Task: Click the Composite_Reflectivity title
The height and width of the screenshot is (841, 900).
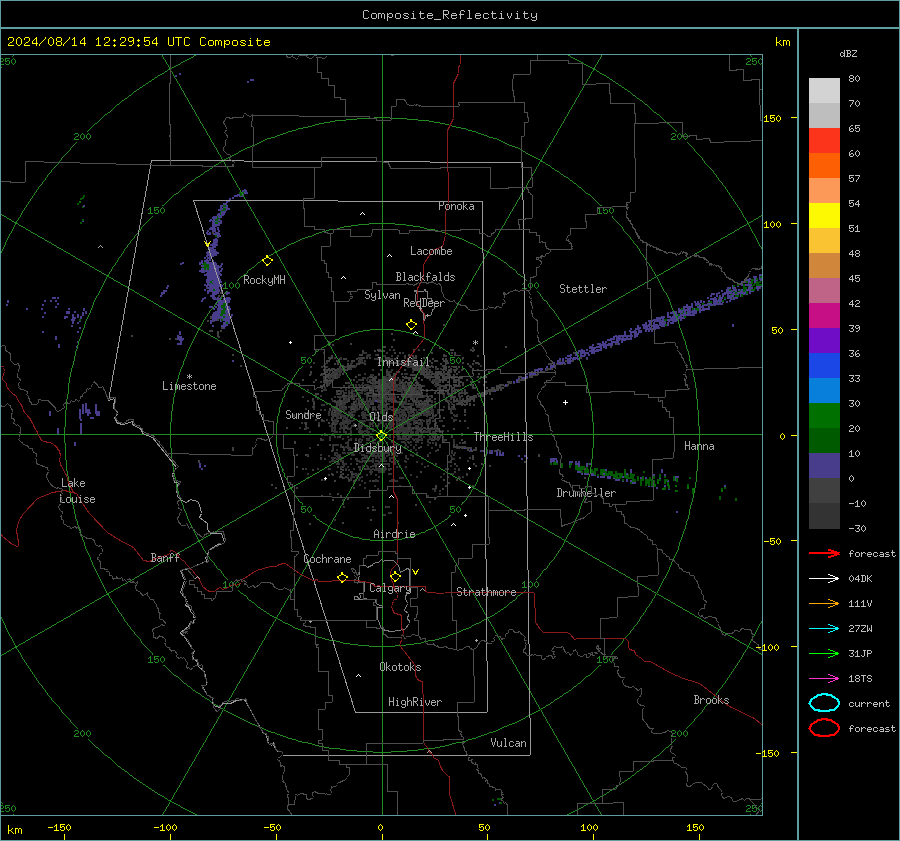Action: [450, 15]
